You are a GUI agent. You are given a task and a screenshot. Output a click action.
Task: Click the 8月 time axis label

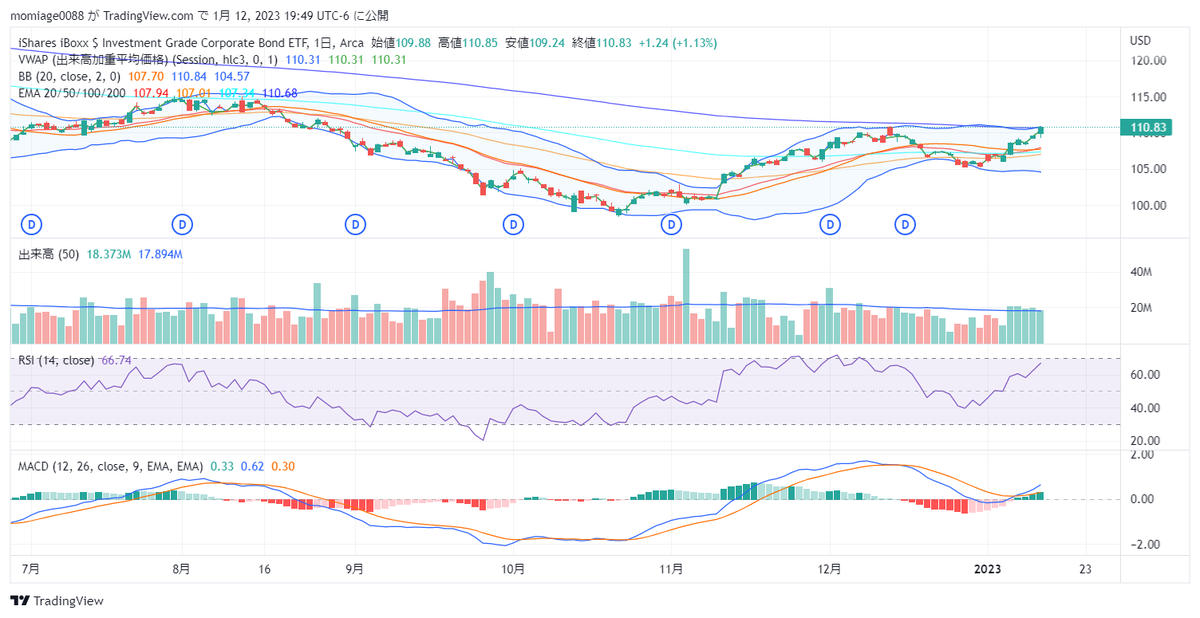click(x=182, y=569)
